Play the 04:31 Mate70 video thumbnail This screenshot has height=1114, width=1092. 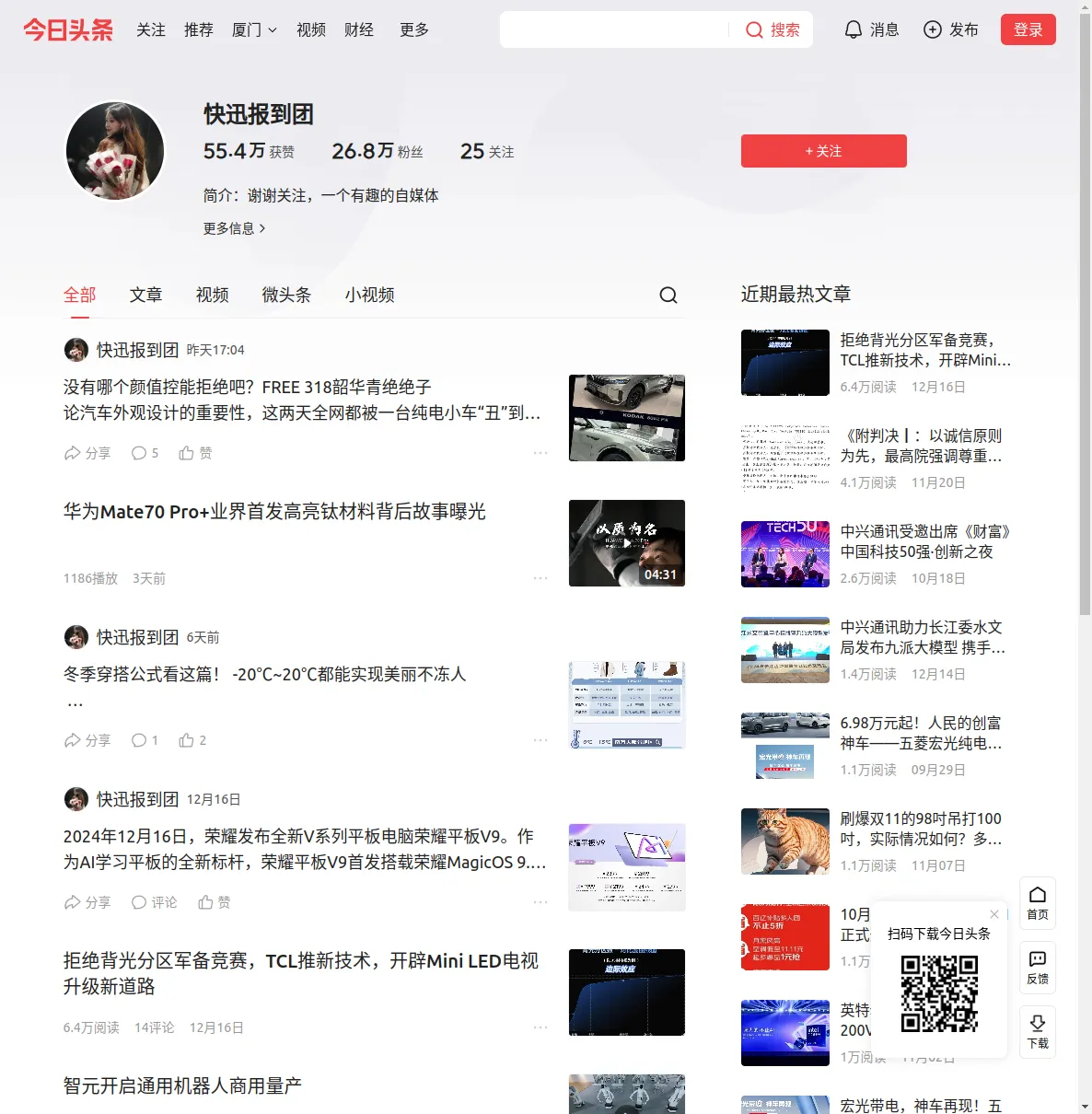click(x=627, y=543)
